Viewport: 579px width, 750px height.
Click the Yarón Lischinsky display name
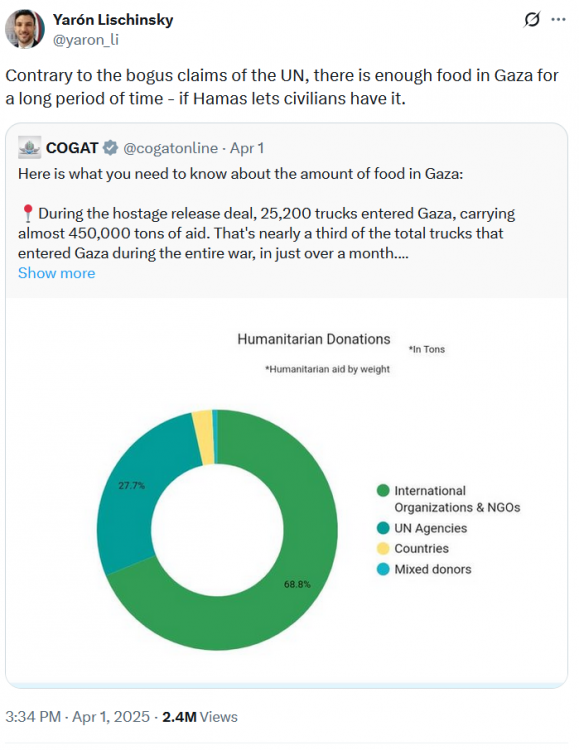click(x=113, y=20)
